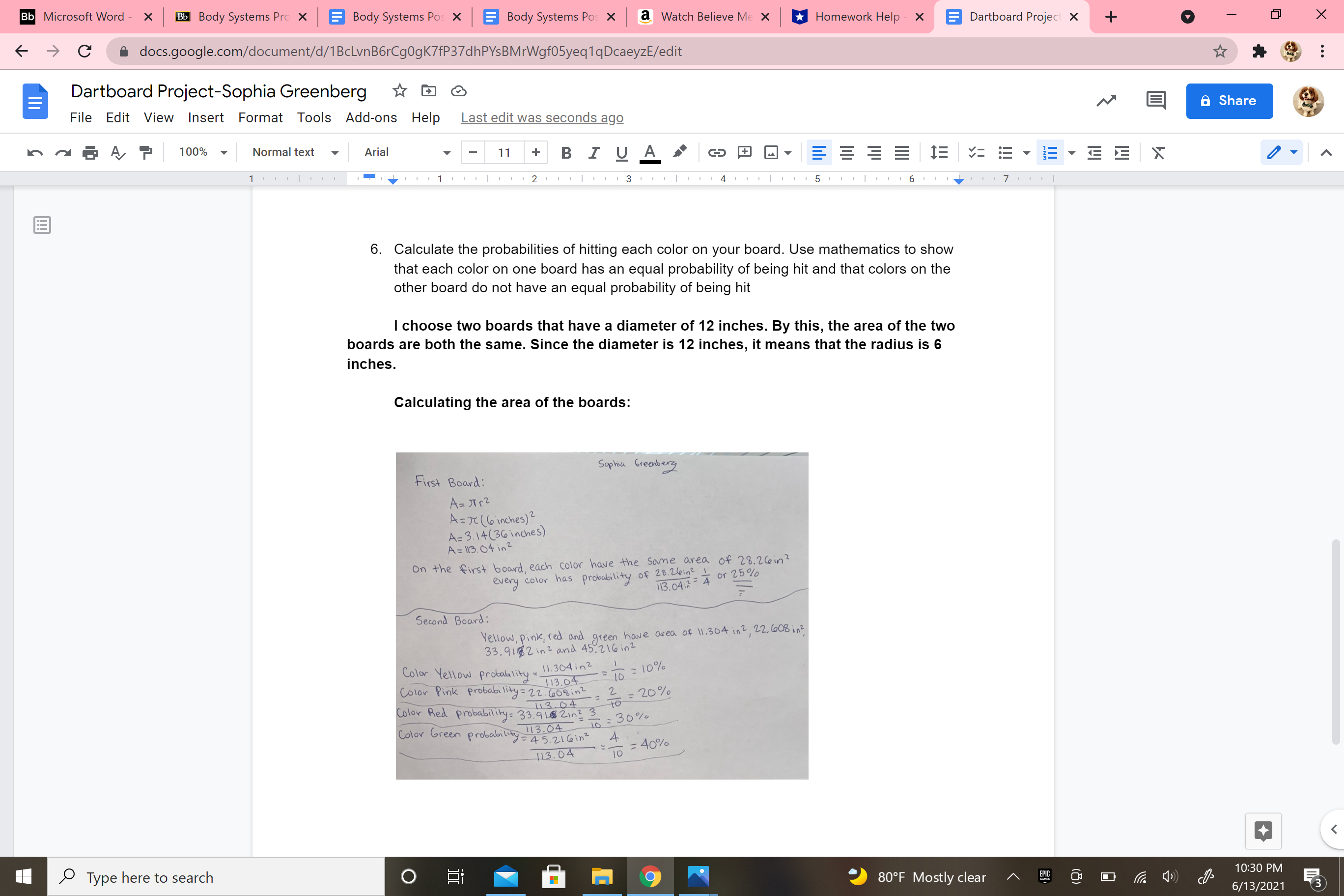This screenshot has height=896, width=1344.
Task: Click the Clear formatting icon
Action: (x=1158, y=153)
